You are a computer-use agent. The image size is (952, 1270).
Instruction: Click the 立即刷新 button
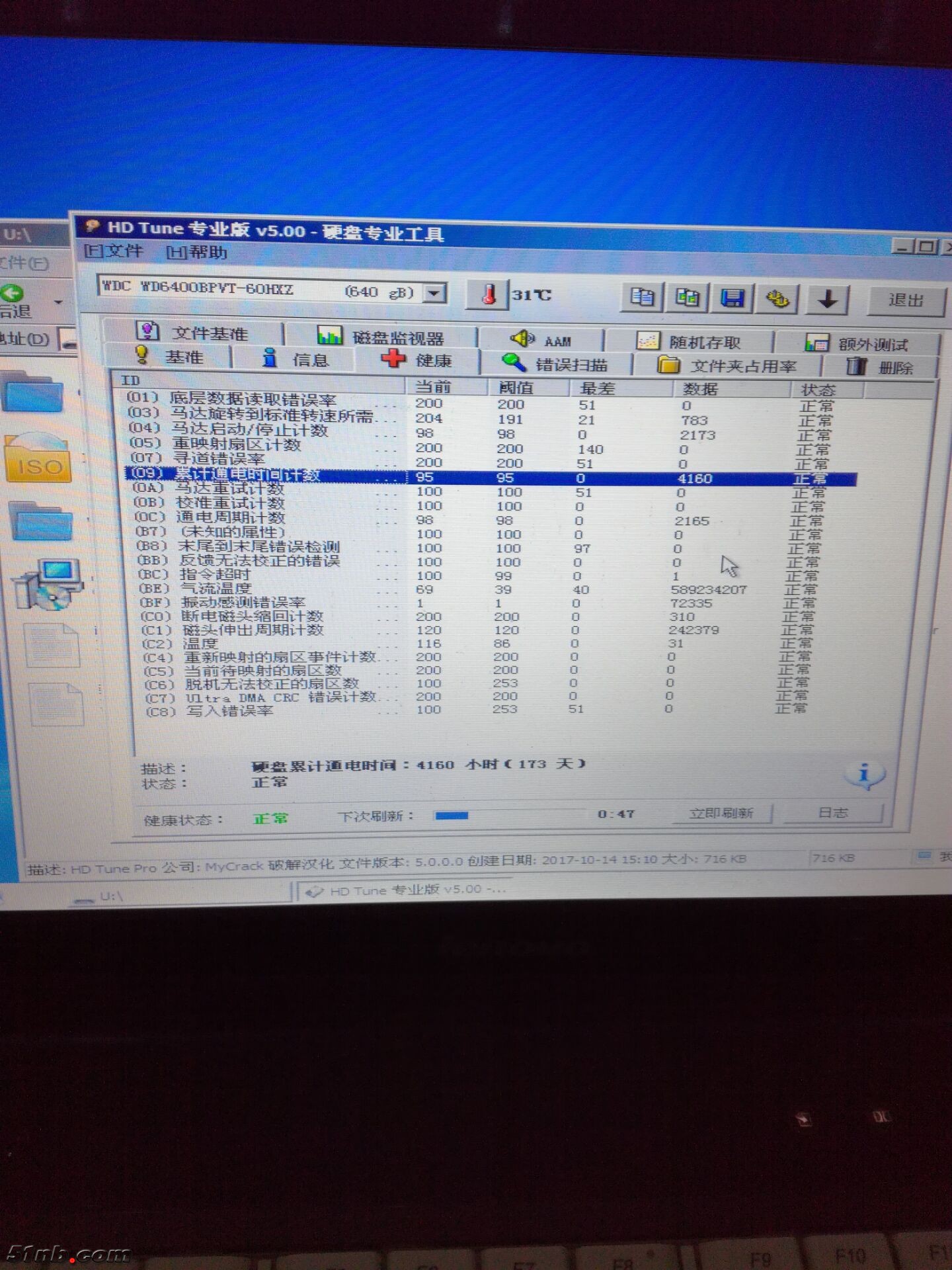[721, 813]
